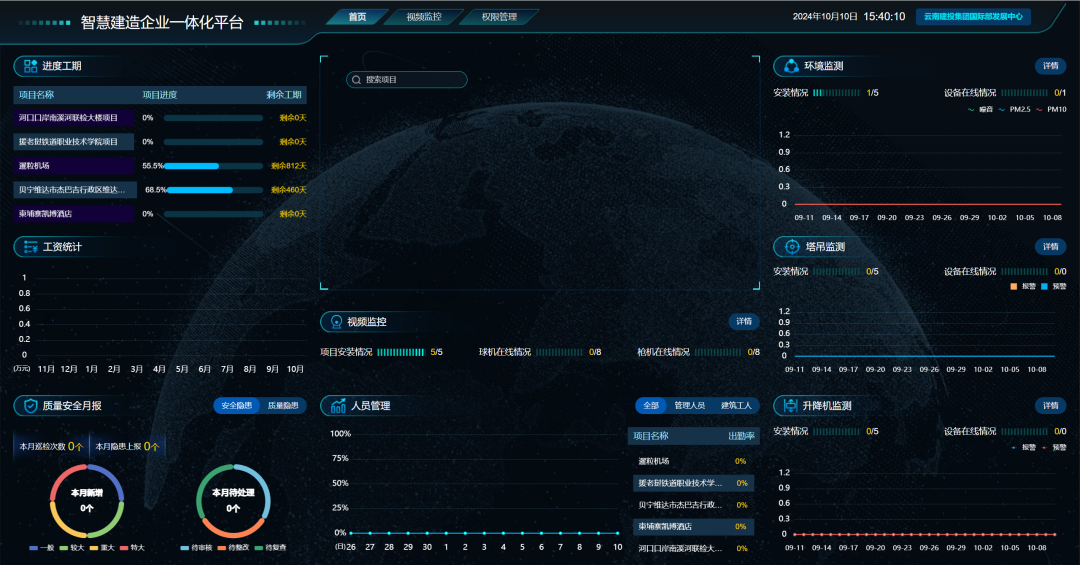Screen dimensions: 1080x565
Task: Click 云南建投集团国际部发展中心 button
Action: point(973,17)
